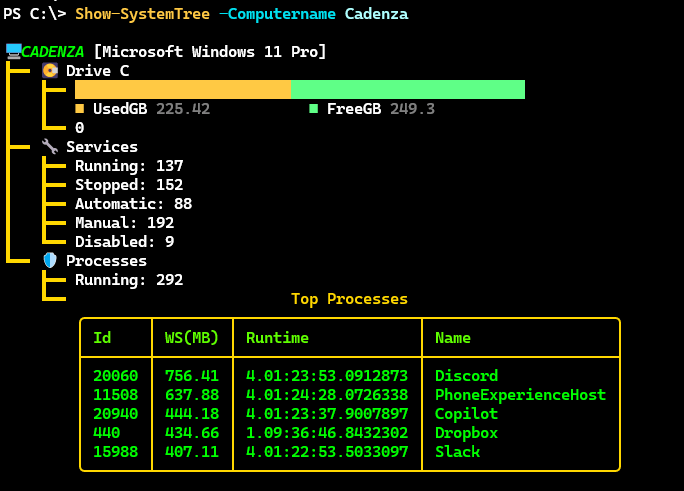This screenshot has width=684, height=491.
Task: Click the working set value 444.18
Action: point(192,413)
